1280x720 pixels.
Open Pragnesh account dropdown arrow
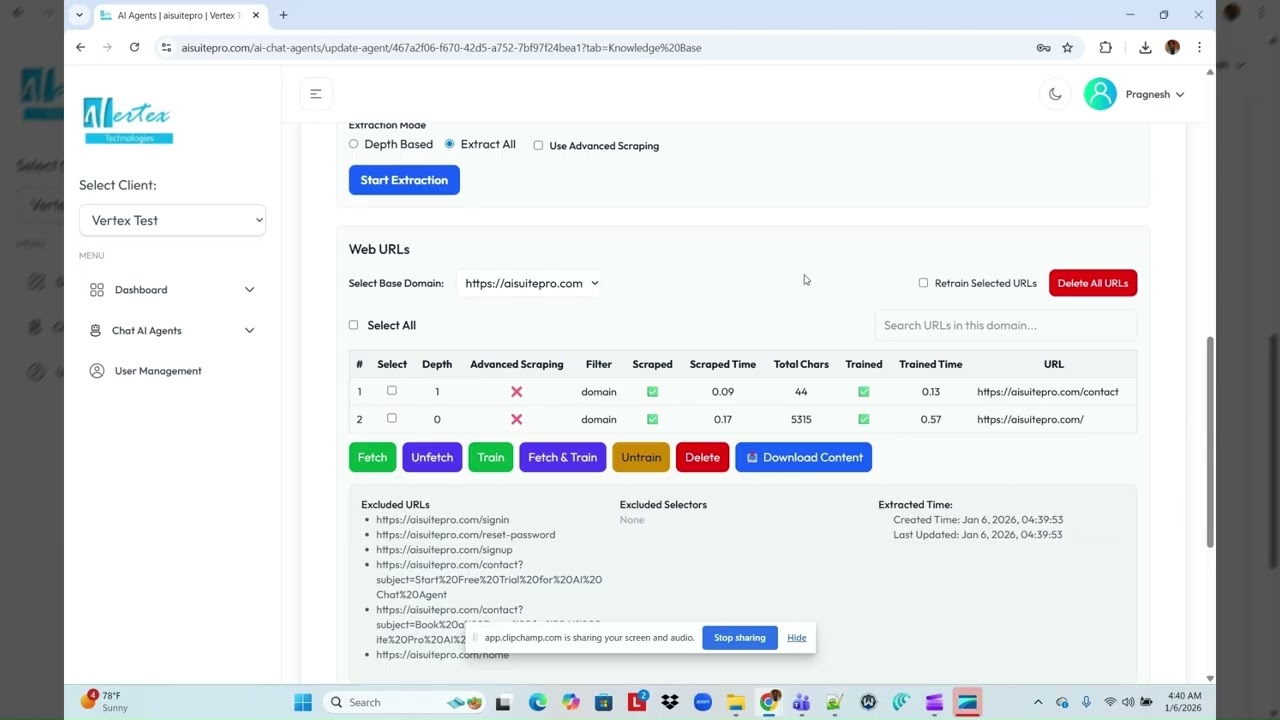[x=1180, y=95]
